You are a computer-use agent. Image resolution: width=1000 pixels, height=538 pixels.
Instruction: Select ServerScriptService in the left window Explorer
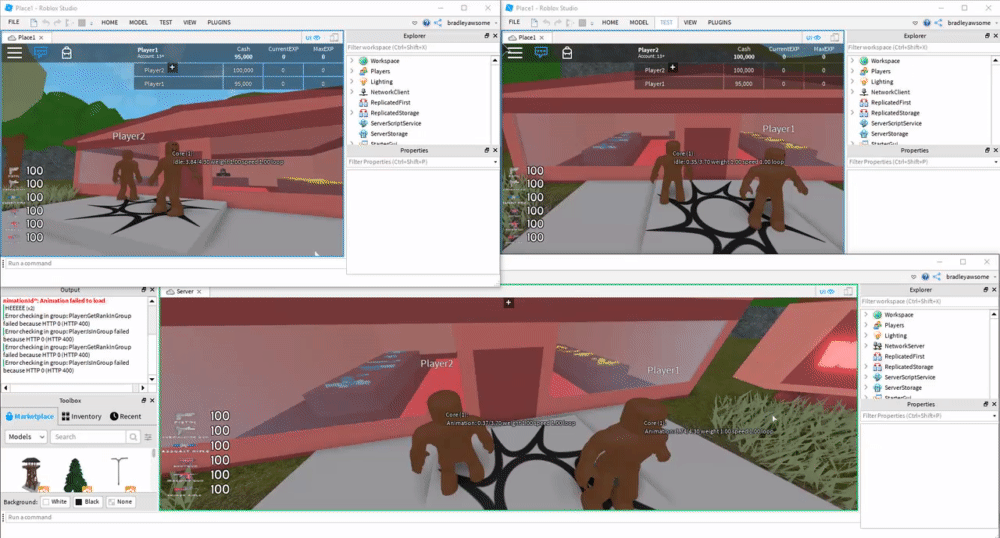(395, 123)
